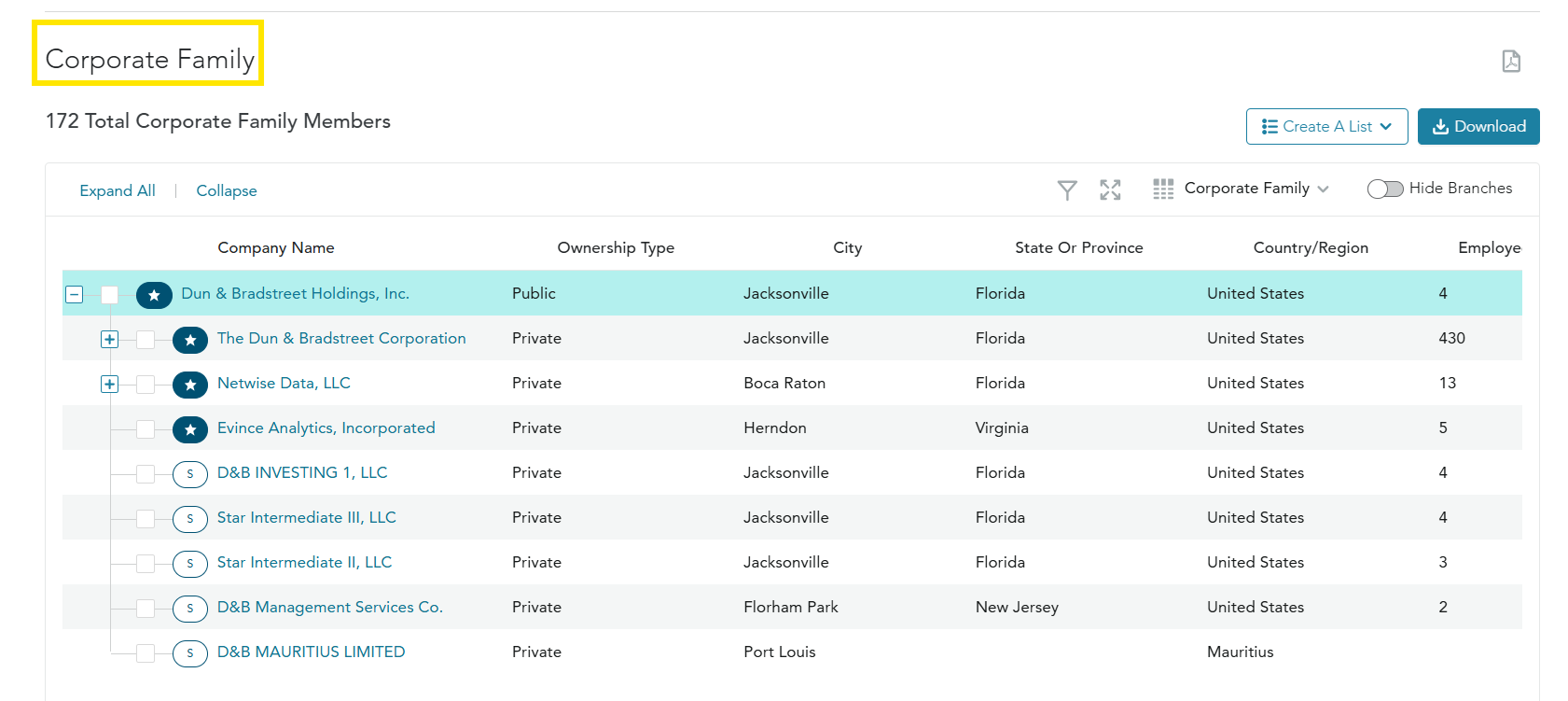The height and width of the screenshot is (701, 1568).
Task: Check the box for Dun & Bradstreet Holdings, Inc.
Action: (x=110, y=295)
